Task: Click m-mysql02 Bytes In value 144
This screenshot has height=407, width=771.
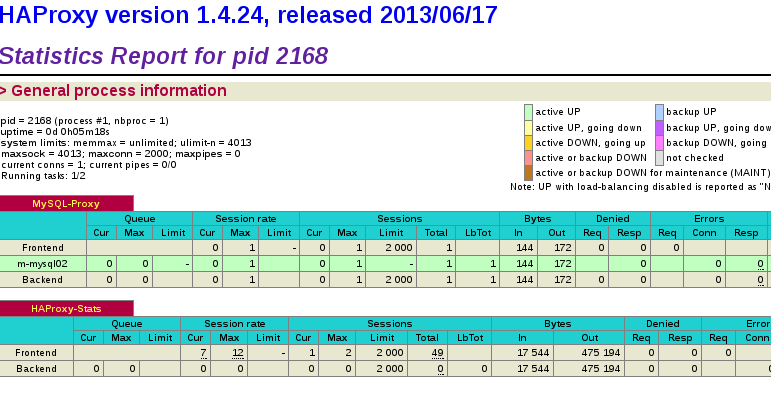Action: [525, 264]
